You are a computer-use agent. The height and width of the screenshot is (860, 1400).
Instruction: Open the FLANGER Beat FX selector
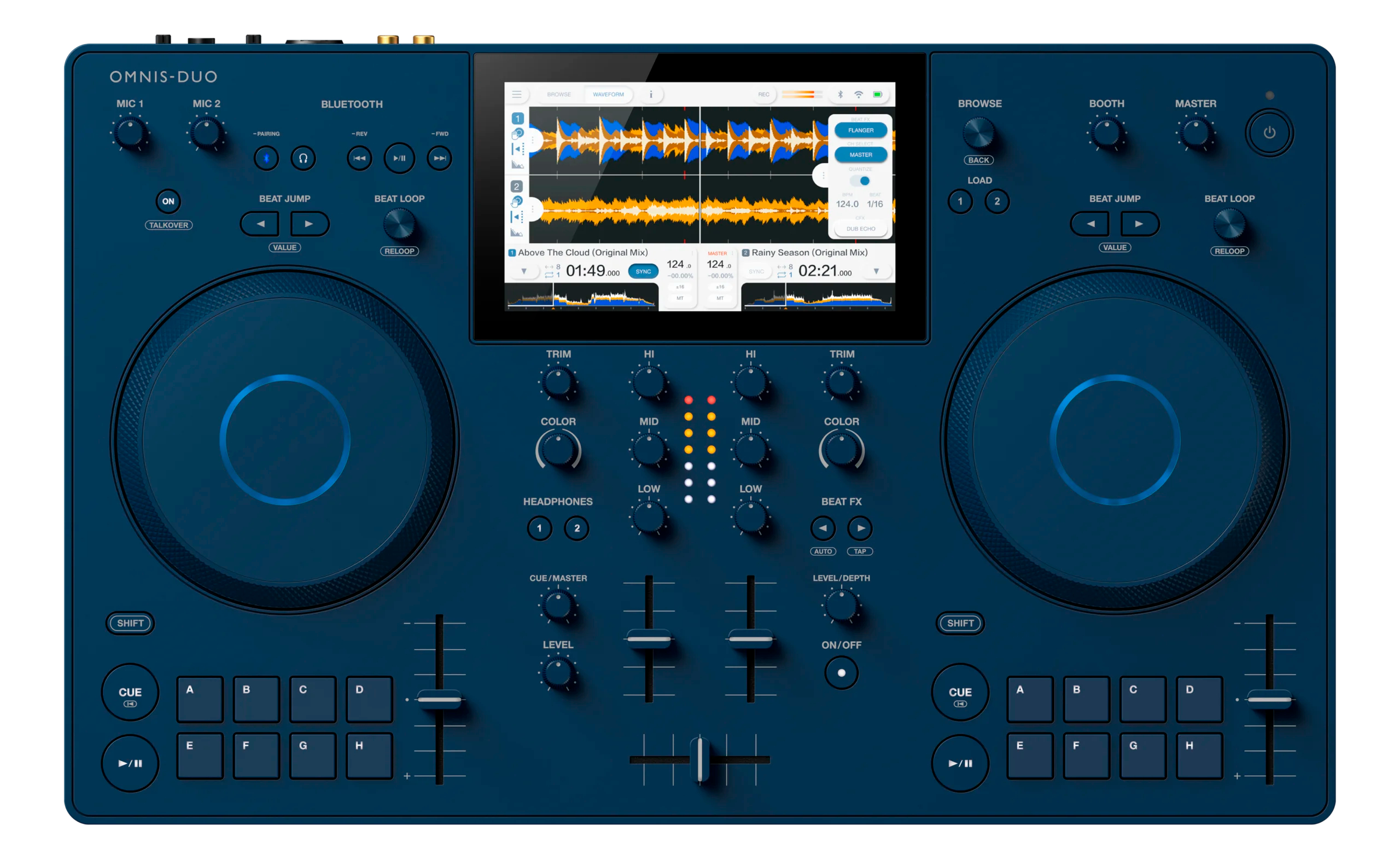861,130
